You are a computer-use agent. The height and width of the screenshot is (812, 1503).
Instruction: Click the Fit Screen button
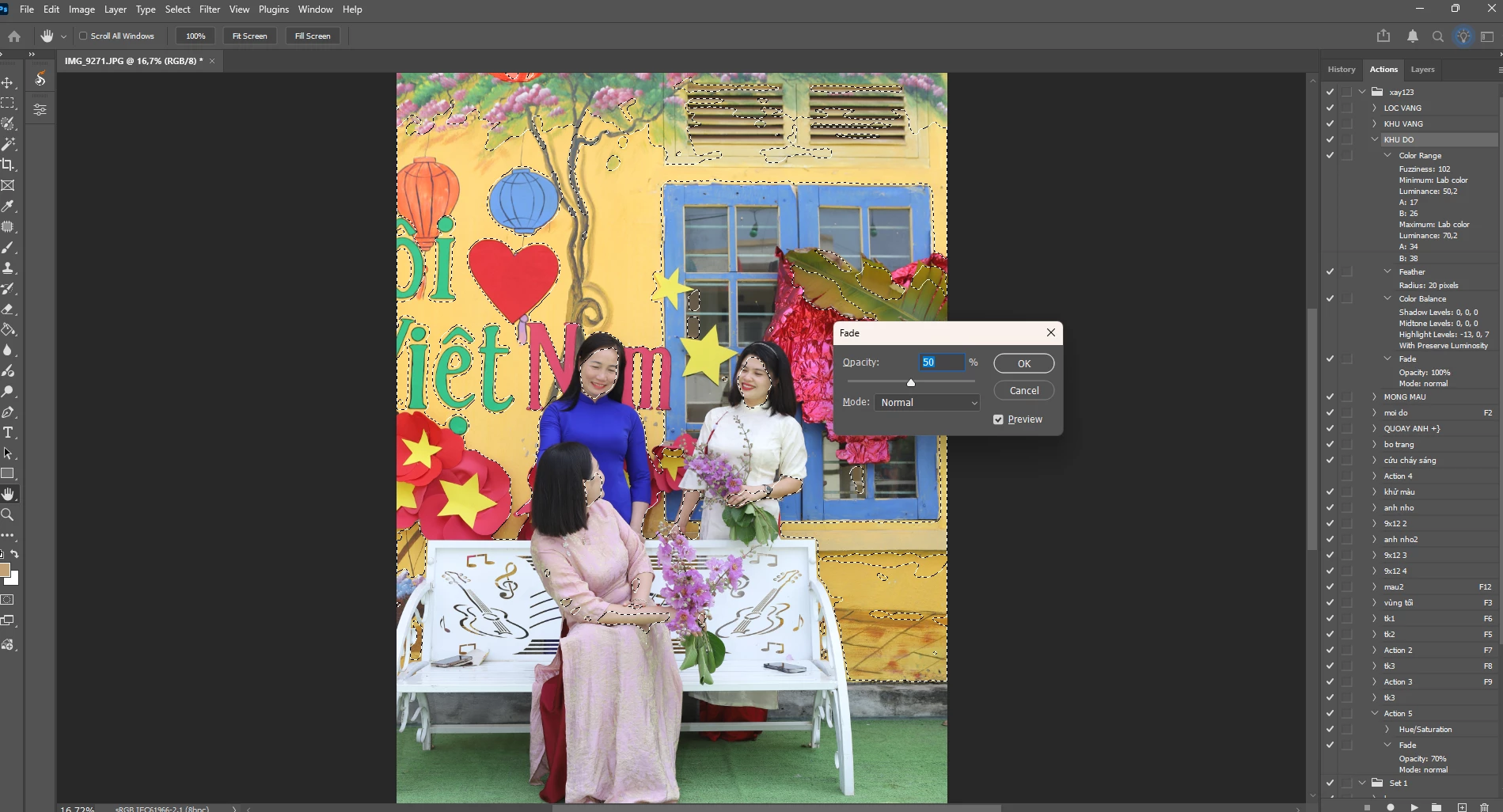click(249, 36)
